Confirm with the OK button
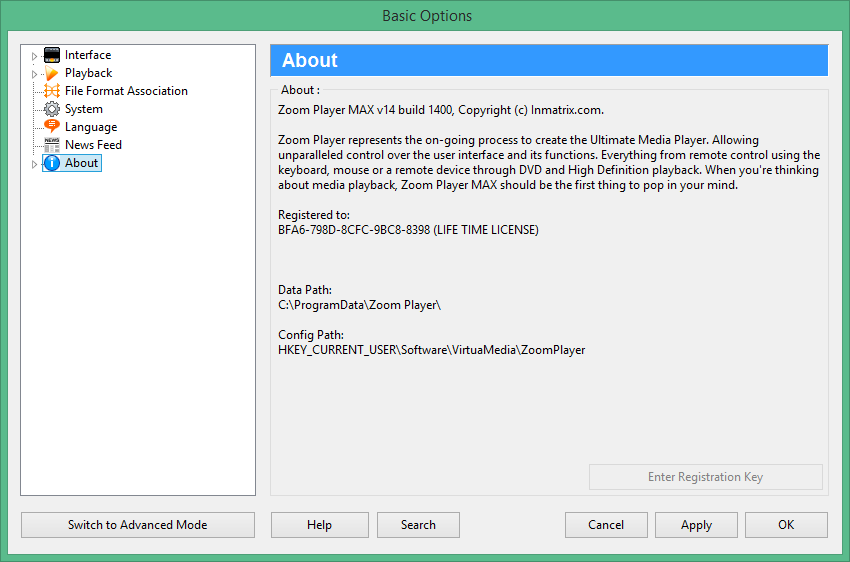This screenshot has height=562, width=850. click(x=786, y=525)
